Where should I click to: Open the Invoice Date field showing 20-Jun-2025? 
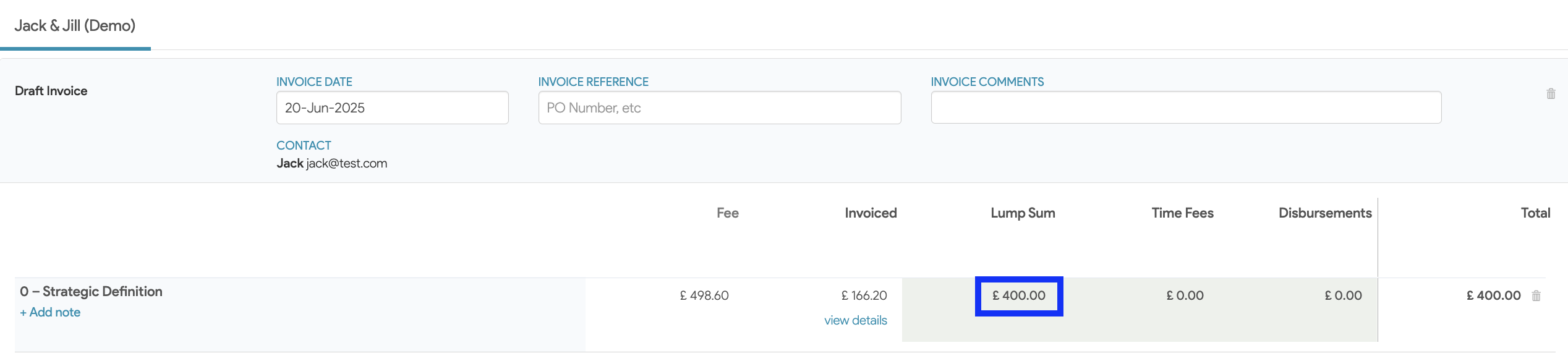point(392,108)
